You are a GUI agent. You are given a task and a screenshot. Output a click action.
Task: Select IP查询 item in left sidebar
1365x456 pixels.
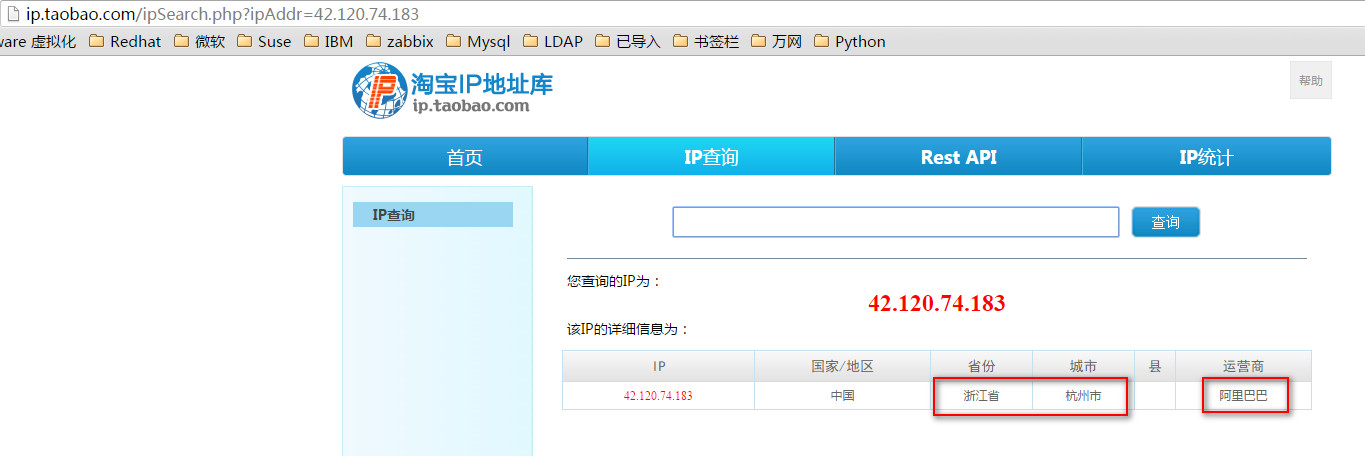coord(432,215)
